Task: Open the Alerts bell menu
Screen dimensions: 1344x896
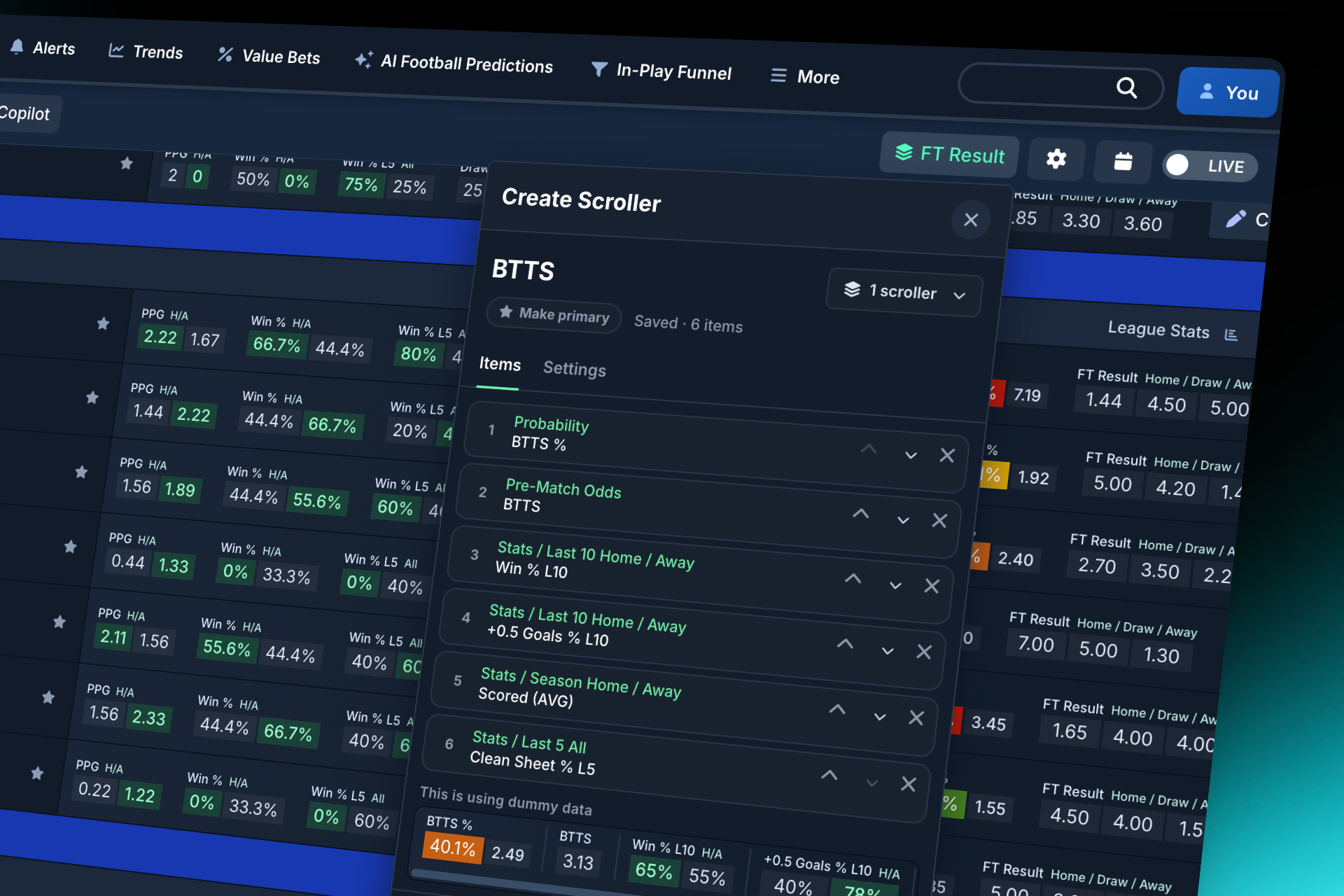Action: pyautogui.click(x=43, y=48)
